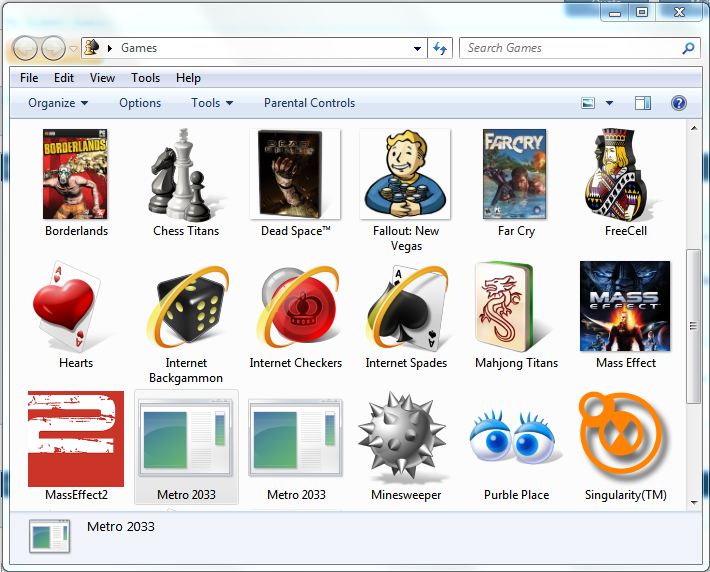Open the File menu

(29, 78)
